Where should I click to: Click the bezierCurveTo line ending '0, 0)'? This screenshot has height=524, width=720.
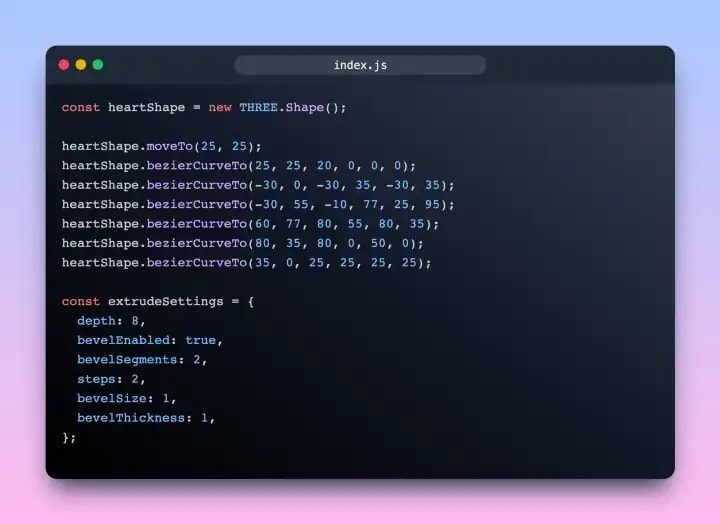point(239,166)
